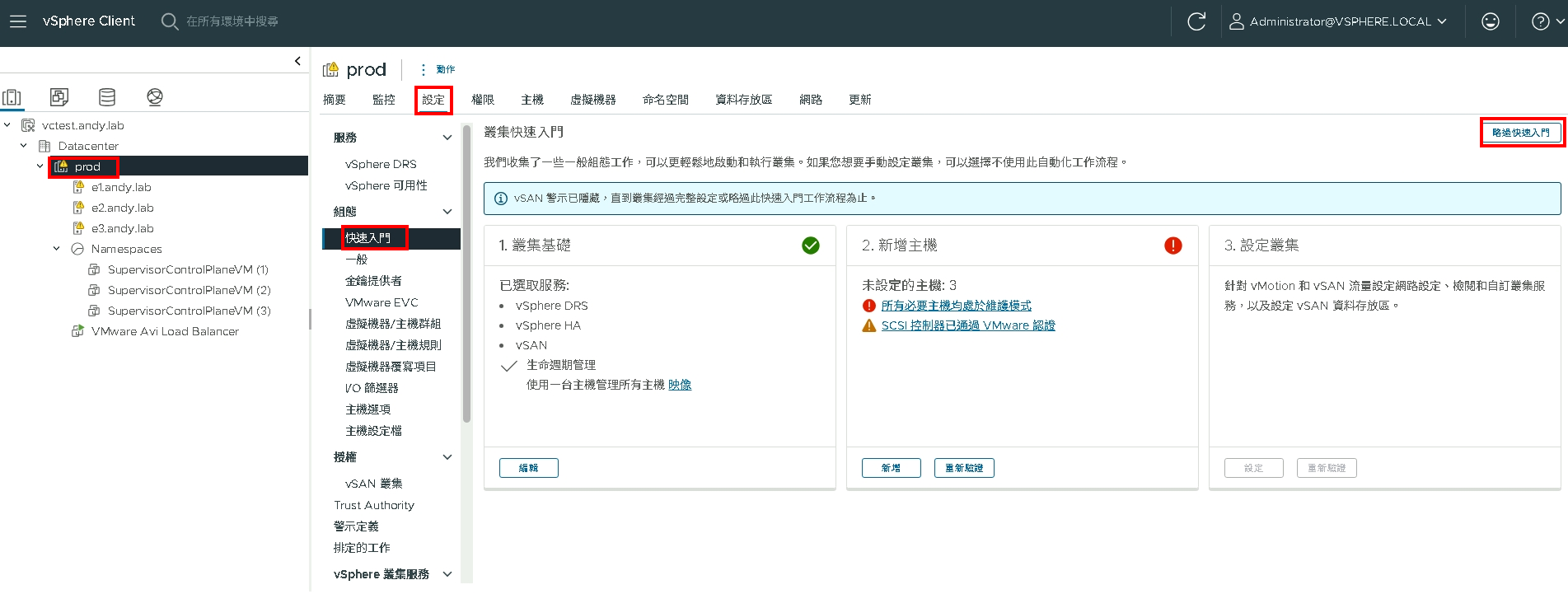Viewport: 1568px width, 594px height.
Task: Open the 更新 tab
Action: [860, 100]
